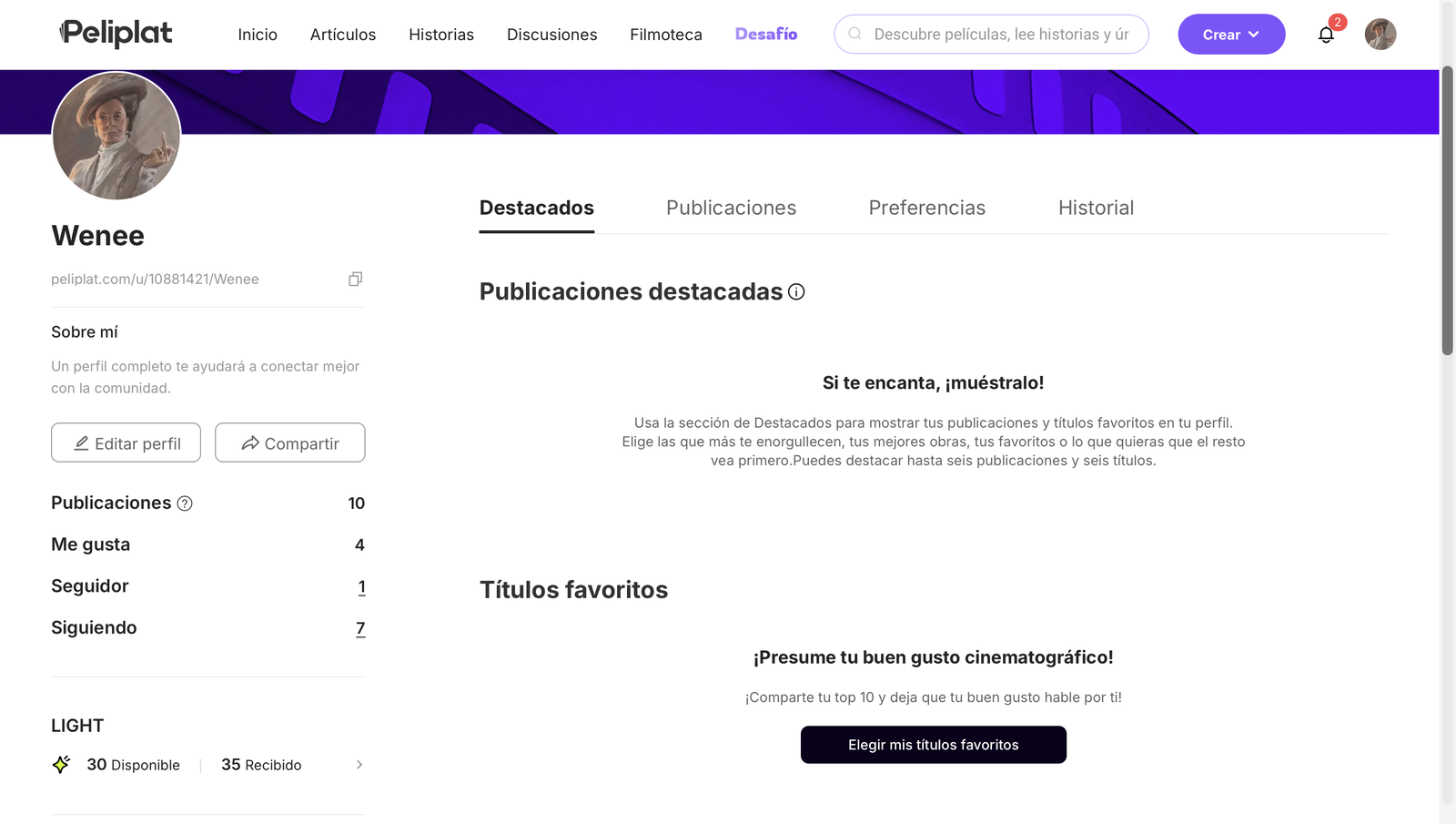Image resolution: width=1456 pixels, height=824 pixels.
Task: Click the Peliplat logo
Action: (x=116, y=34)
